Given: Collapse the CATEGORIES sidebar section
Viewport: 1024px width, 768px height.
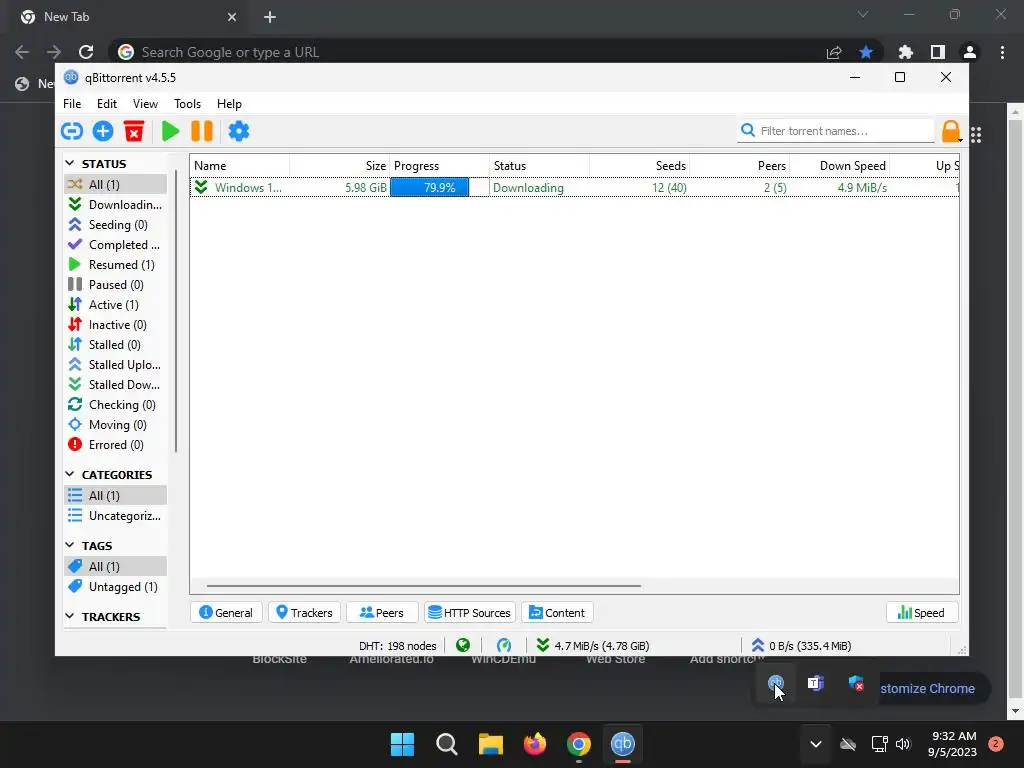Looking at the screenshot, I should (70, 474).
